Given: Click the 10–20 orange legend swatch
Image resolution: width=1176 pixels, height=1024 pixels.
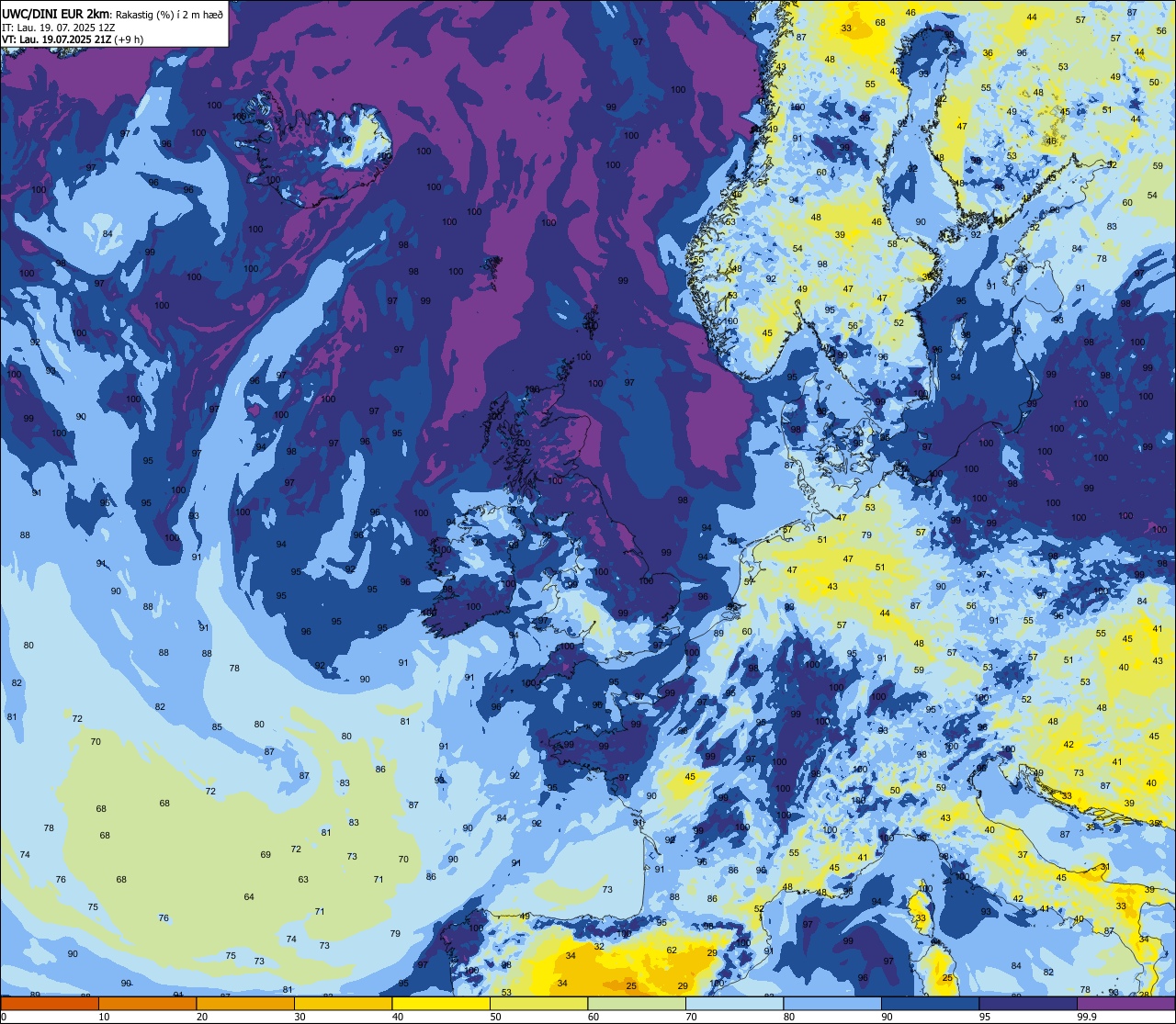Looking at the screenshot, I should (147, 1003).
